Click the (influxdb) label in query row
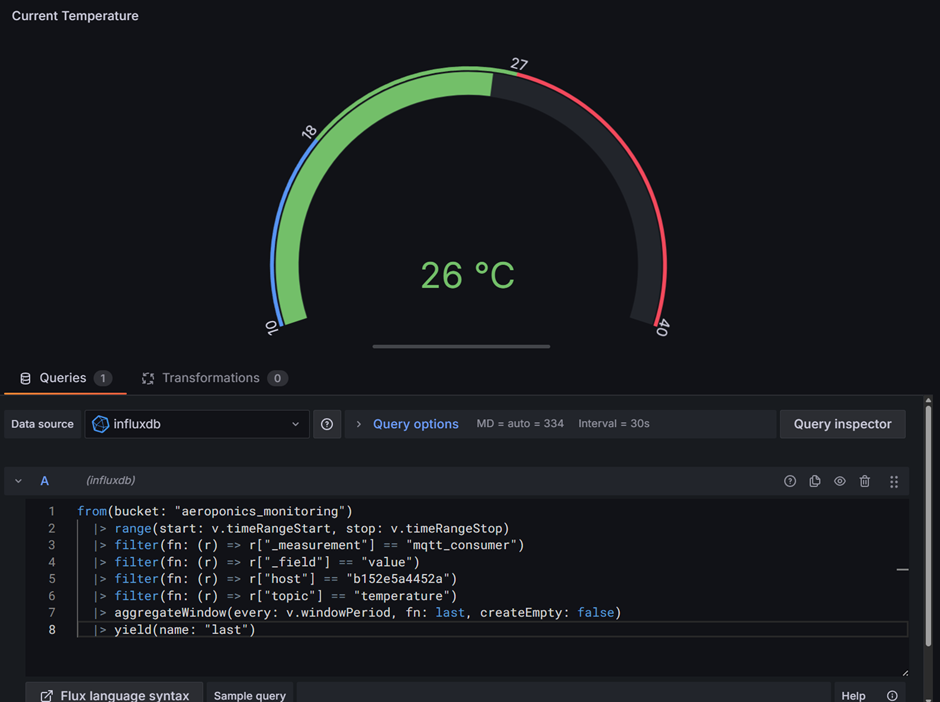Viewport: 940px width, 702px height. (111, 480)
